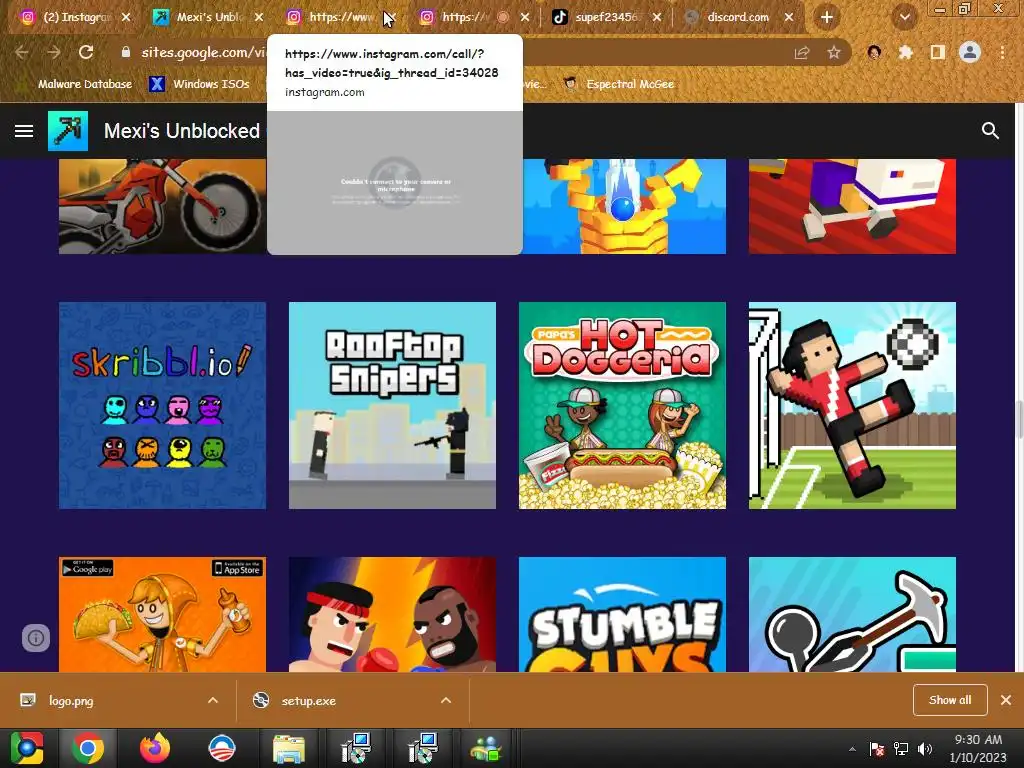Open a new browser tab
Viewport: 1024px width, 768px height.
click(x=827, y=18)
